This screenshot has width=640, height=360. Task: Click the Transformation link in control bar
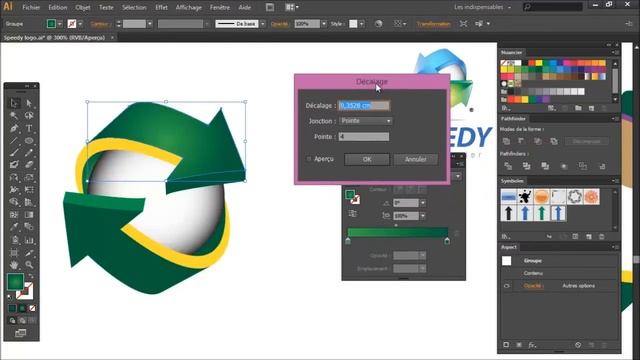click(x=433, y=24)
